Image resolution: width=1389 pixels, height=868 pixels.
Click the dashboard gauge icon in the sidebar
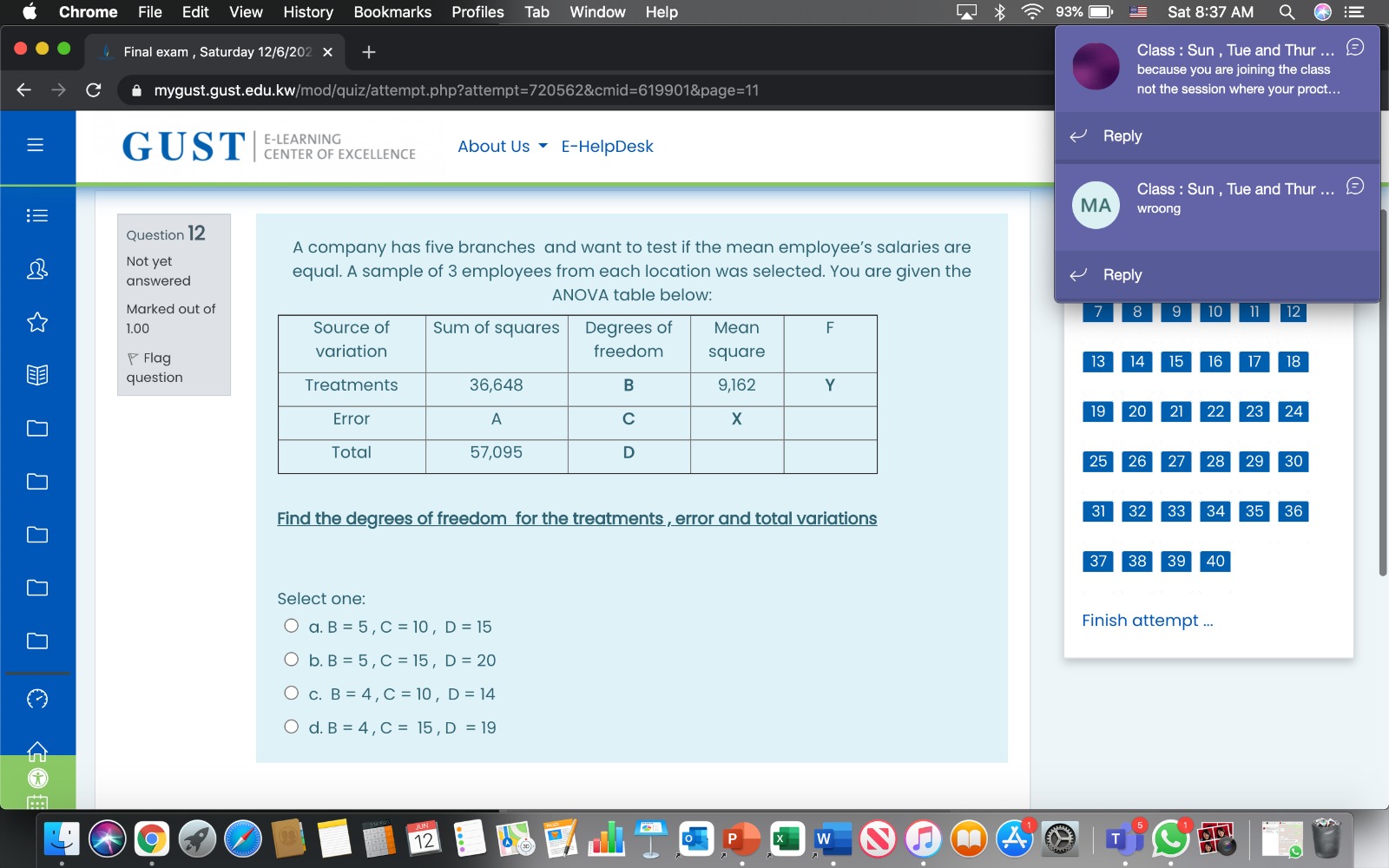tap(36, 697)
